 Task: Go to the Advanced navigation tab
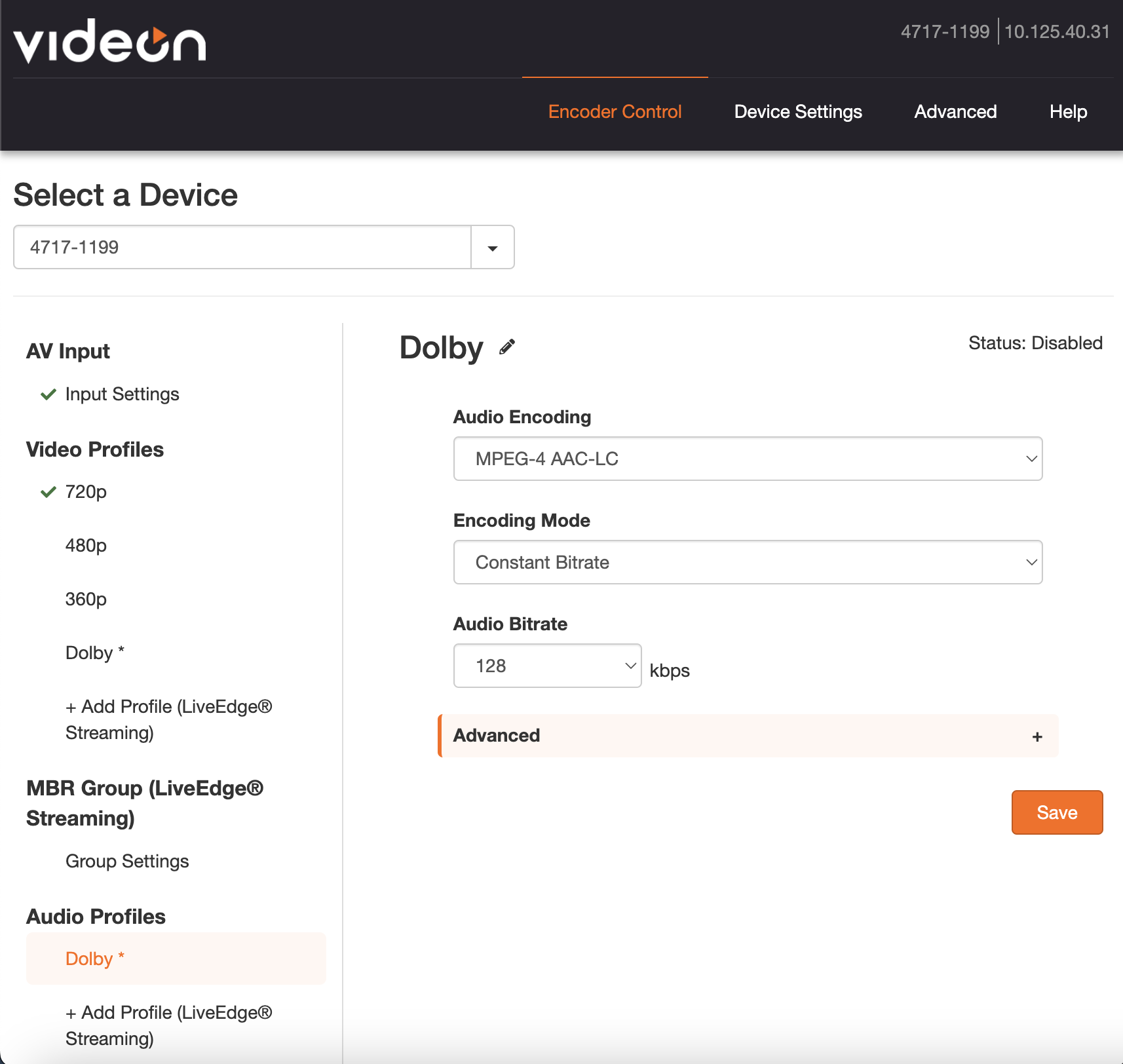coord(955,112)
